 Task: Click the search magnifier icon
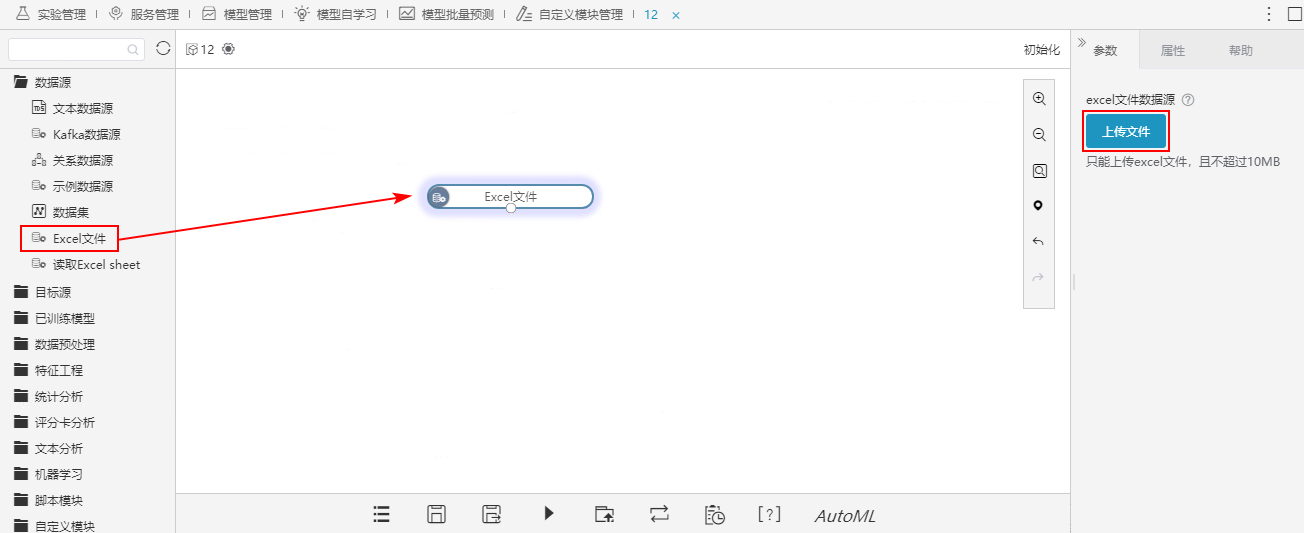[x=133, y=49]
